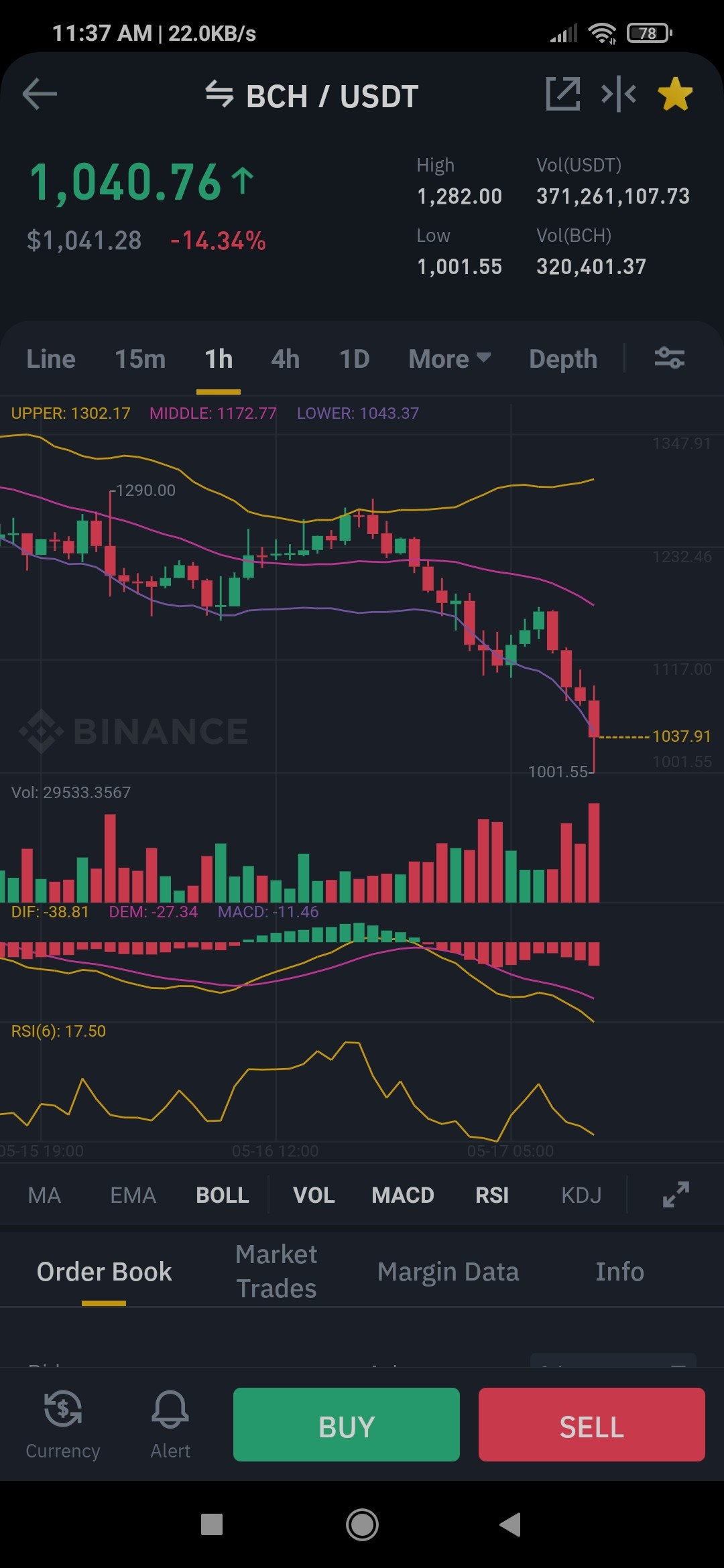Open chart settings sliders icon
Screen dimensions: 724x1568
(669, 358)
